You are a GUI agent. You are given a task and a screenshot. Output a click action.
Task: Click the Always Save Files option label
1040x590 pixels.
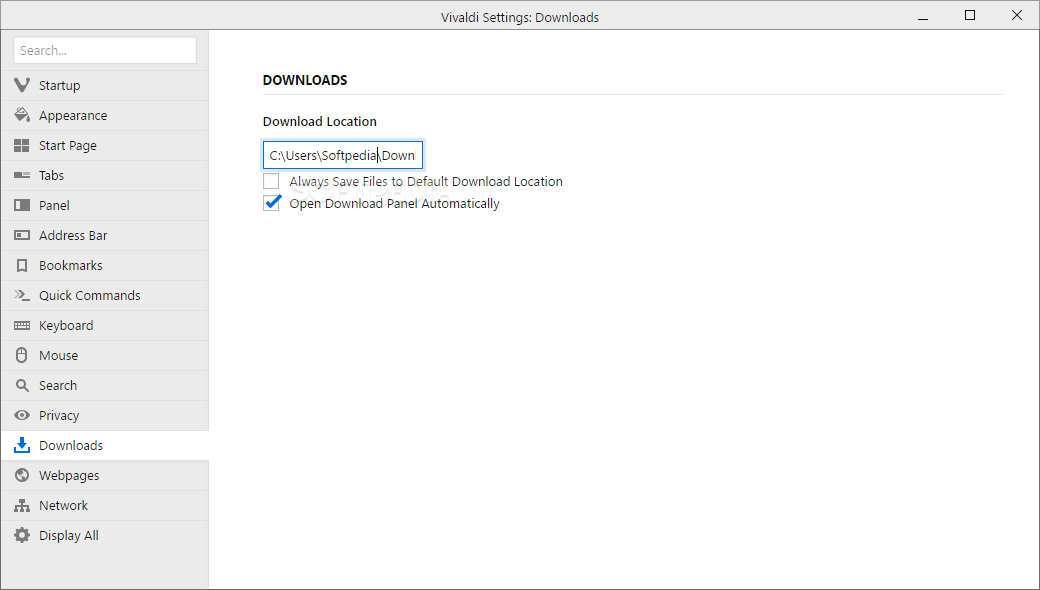[x=426, y=181]
